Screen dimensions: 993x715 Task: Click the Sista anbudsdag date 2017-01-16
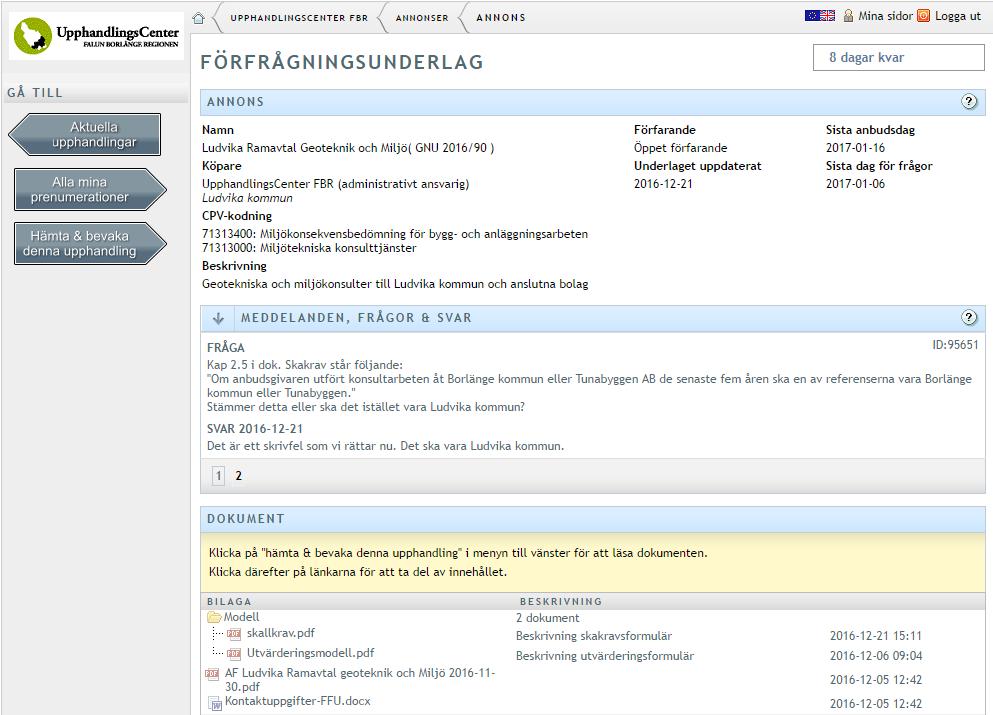[x=855, y=148]
